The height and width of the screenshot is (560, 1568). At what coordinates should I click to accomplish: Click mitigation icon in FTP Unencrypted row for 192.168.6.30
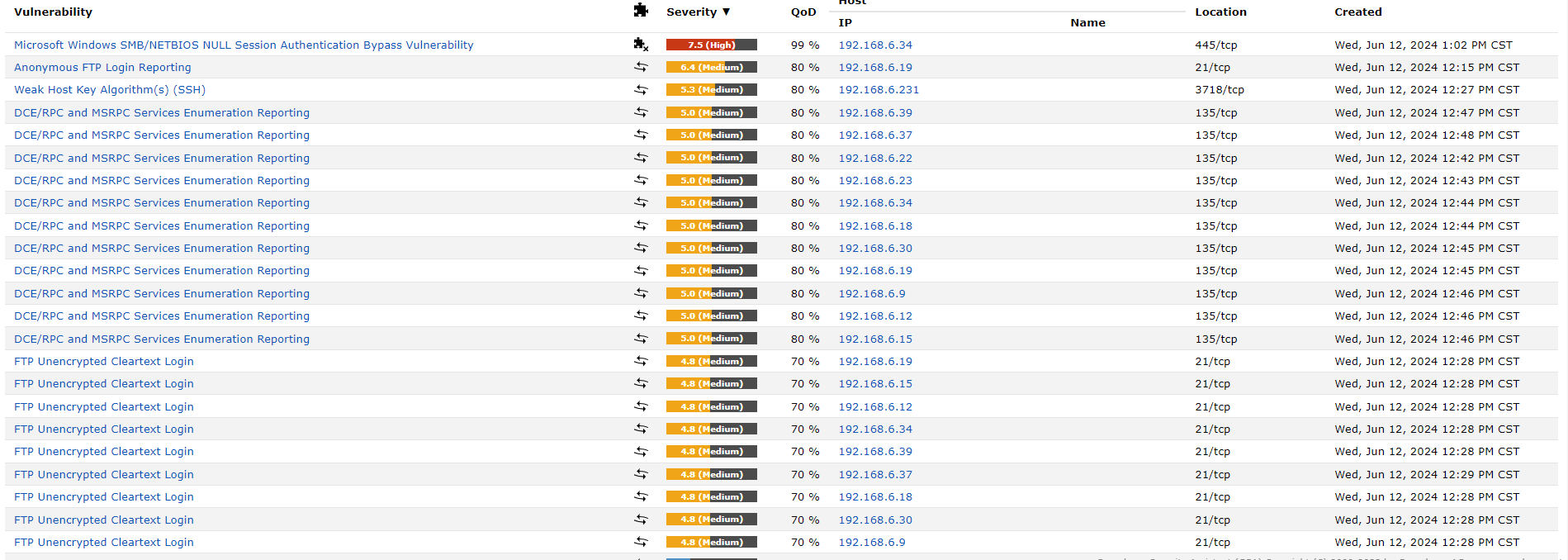point(640,520)
